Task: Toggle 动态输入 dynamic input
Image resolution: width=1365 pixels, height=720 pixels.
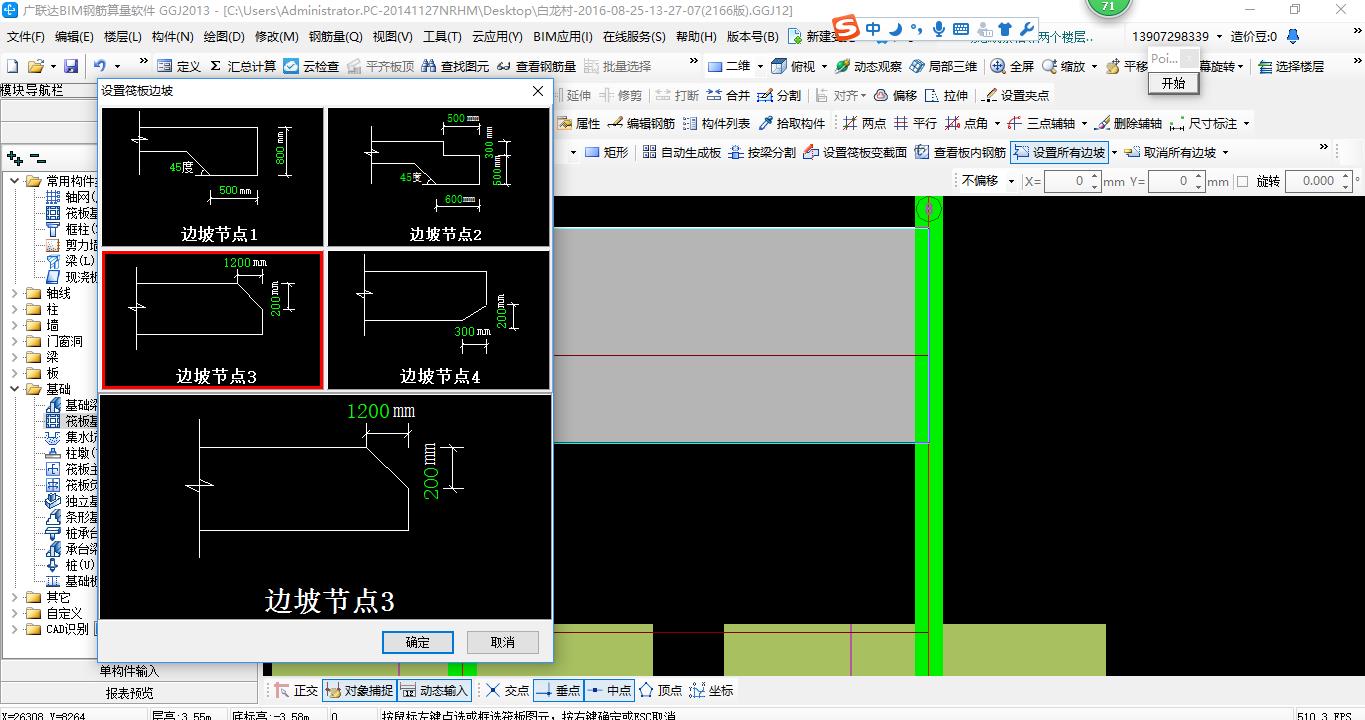Action: click(x=434, y=690)
